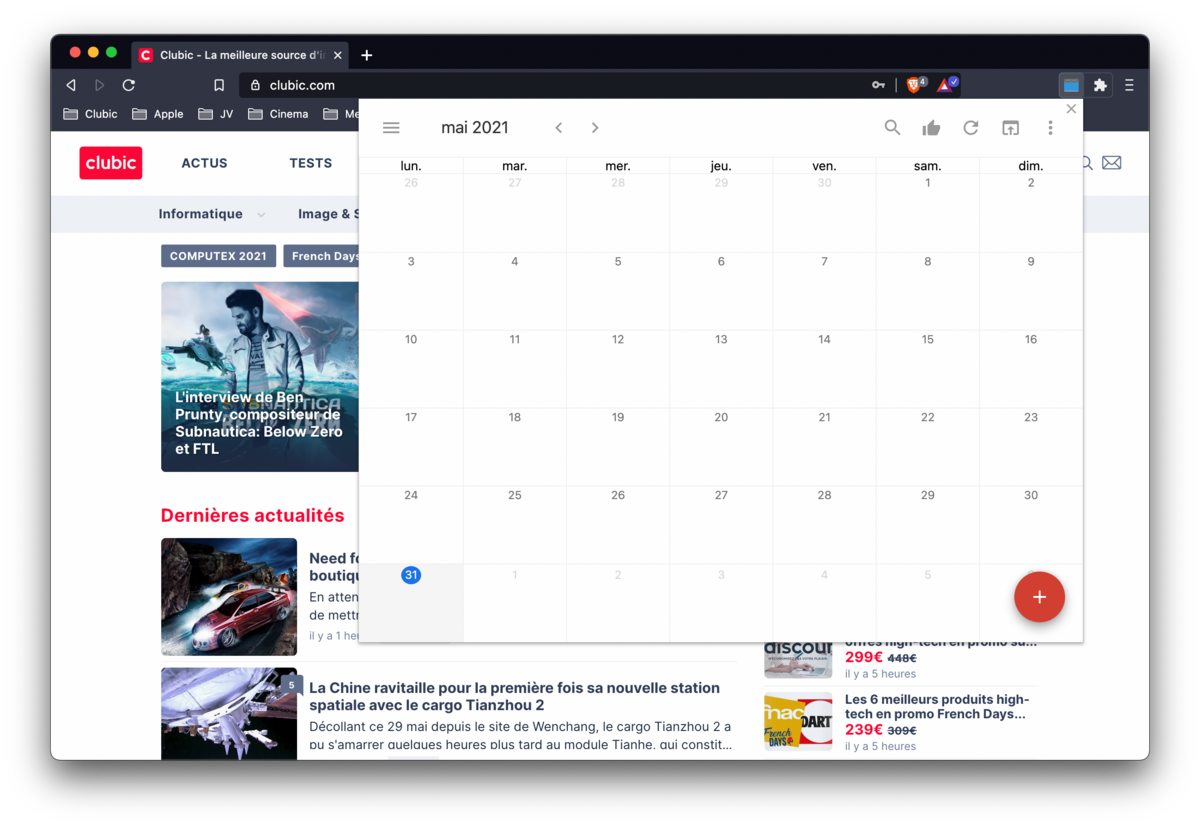
Task: Open calendar in new window icon
Action: (x=1010, y=128)
